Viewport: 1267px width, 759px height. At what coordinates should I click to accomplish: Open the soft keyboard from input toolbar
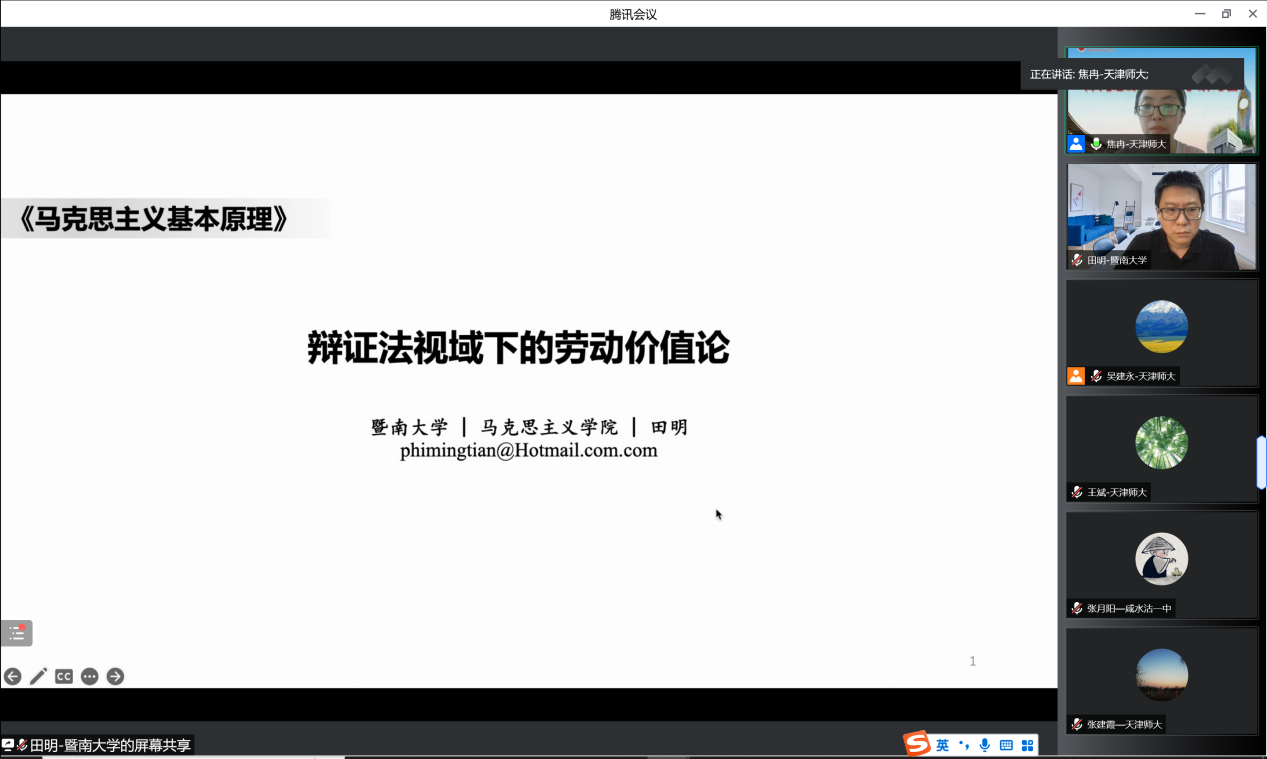click(x=1006, y=745)
